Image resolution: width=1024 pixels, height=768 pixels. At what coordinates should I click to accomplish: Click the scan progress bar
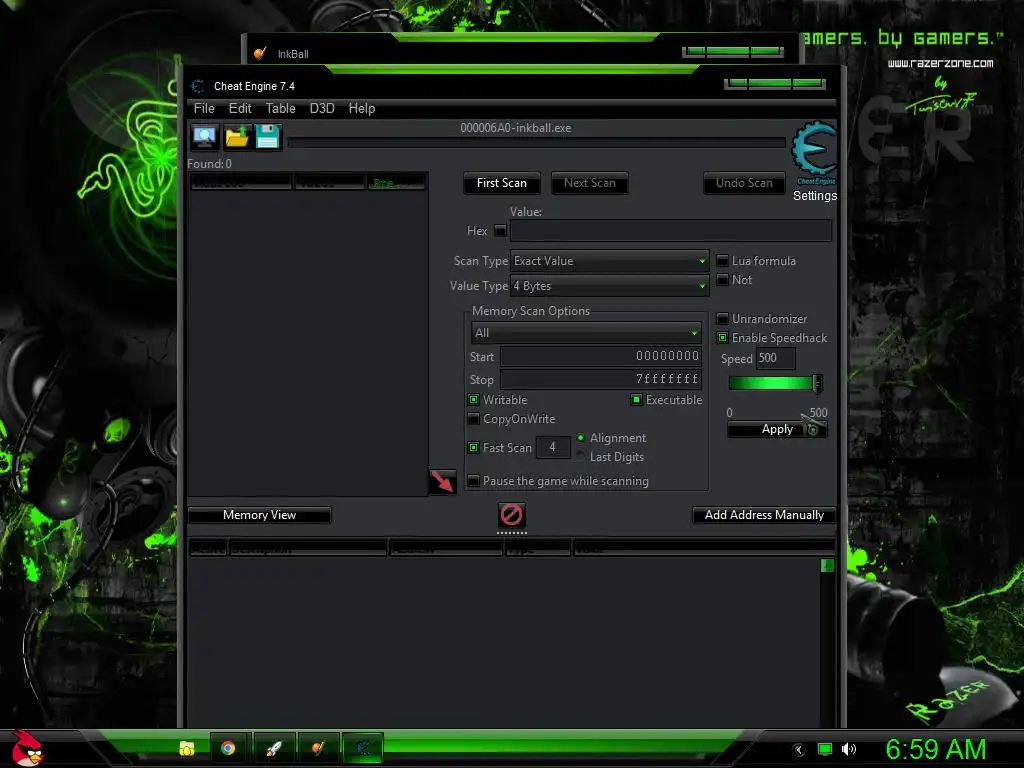[536, 142]
